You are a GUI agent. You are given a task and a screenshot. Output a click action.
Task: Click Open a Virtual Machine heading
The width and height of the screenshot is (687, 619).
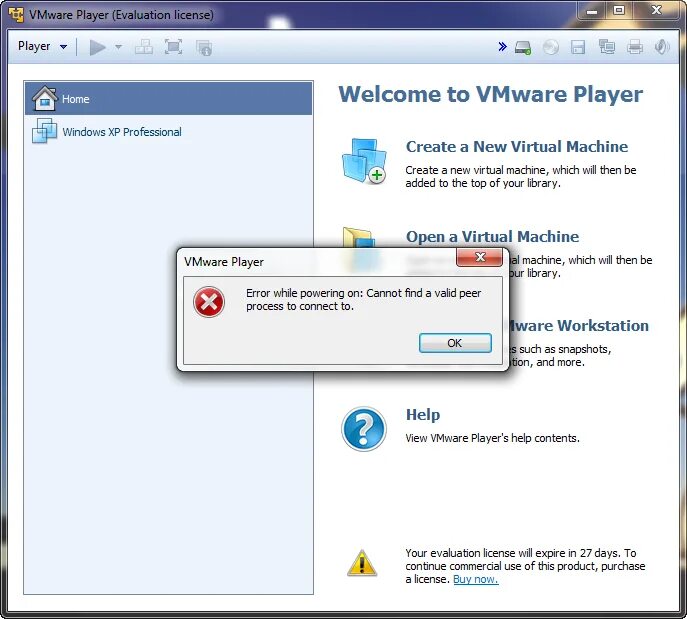tap(492, 236)
